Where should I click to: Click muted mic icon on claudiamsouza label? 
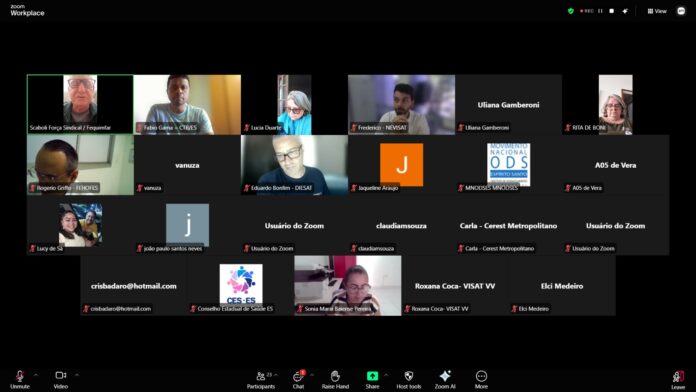coord(354,248)
